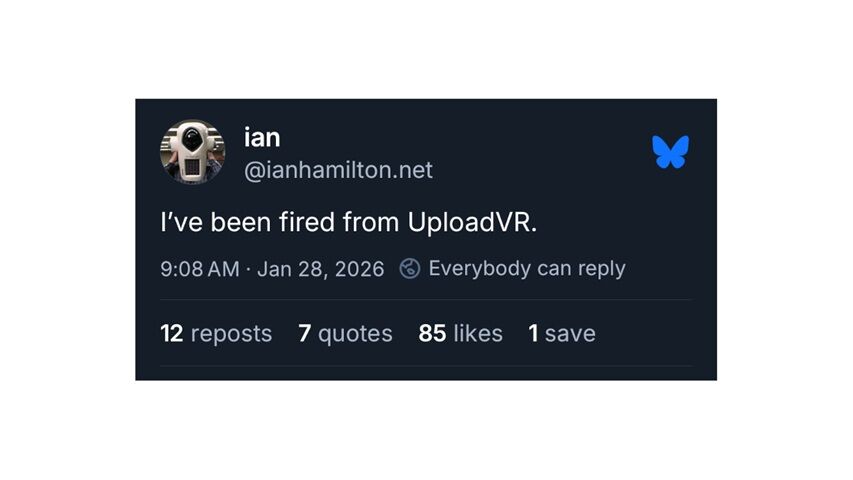This screenshot has width=853, height=480.
Task: Click the globe icon beside reply setting
Action: coord(410,268)
